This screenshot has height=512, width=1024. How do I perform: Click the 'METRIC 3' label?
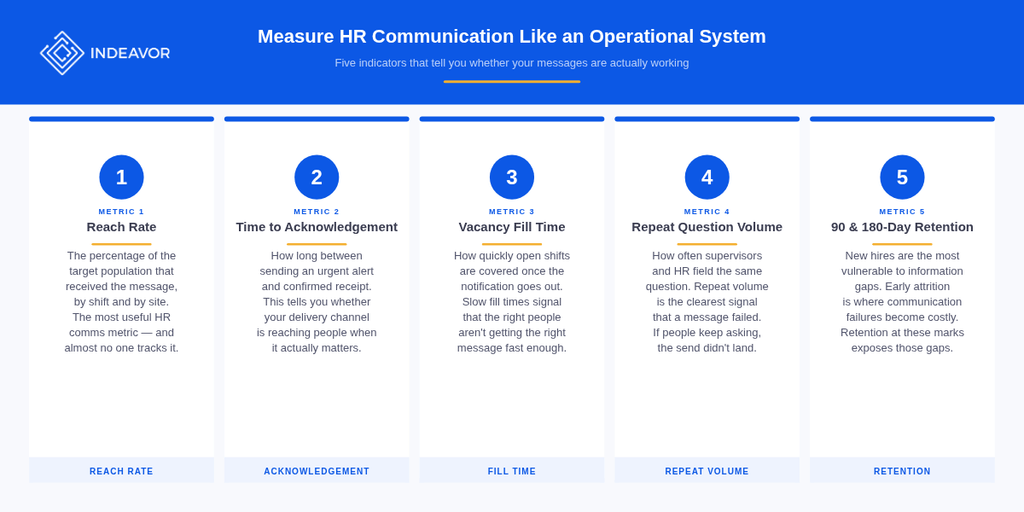point(512,212)
